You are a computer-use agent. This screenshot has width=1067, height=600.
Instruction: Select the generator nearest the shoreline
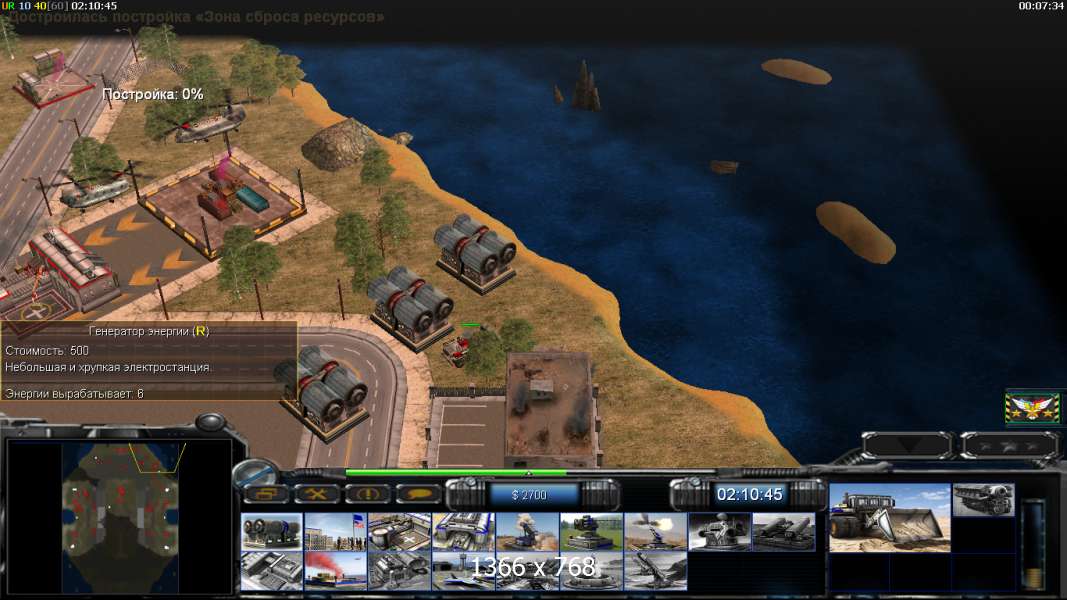[476, 252]
